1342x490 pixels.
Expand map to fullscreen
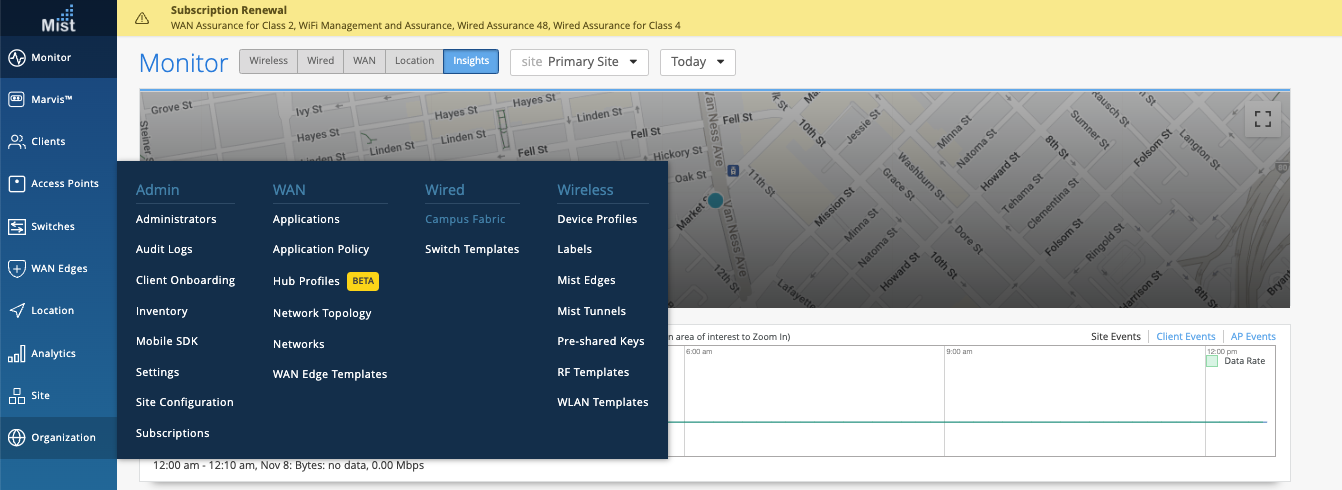(x=1262, y=120)
